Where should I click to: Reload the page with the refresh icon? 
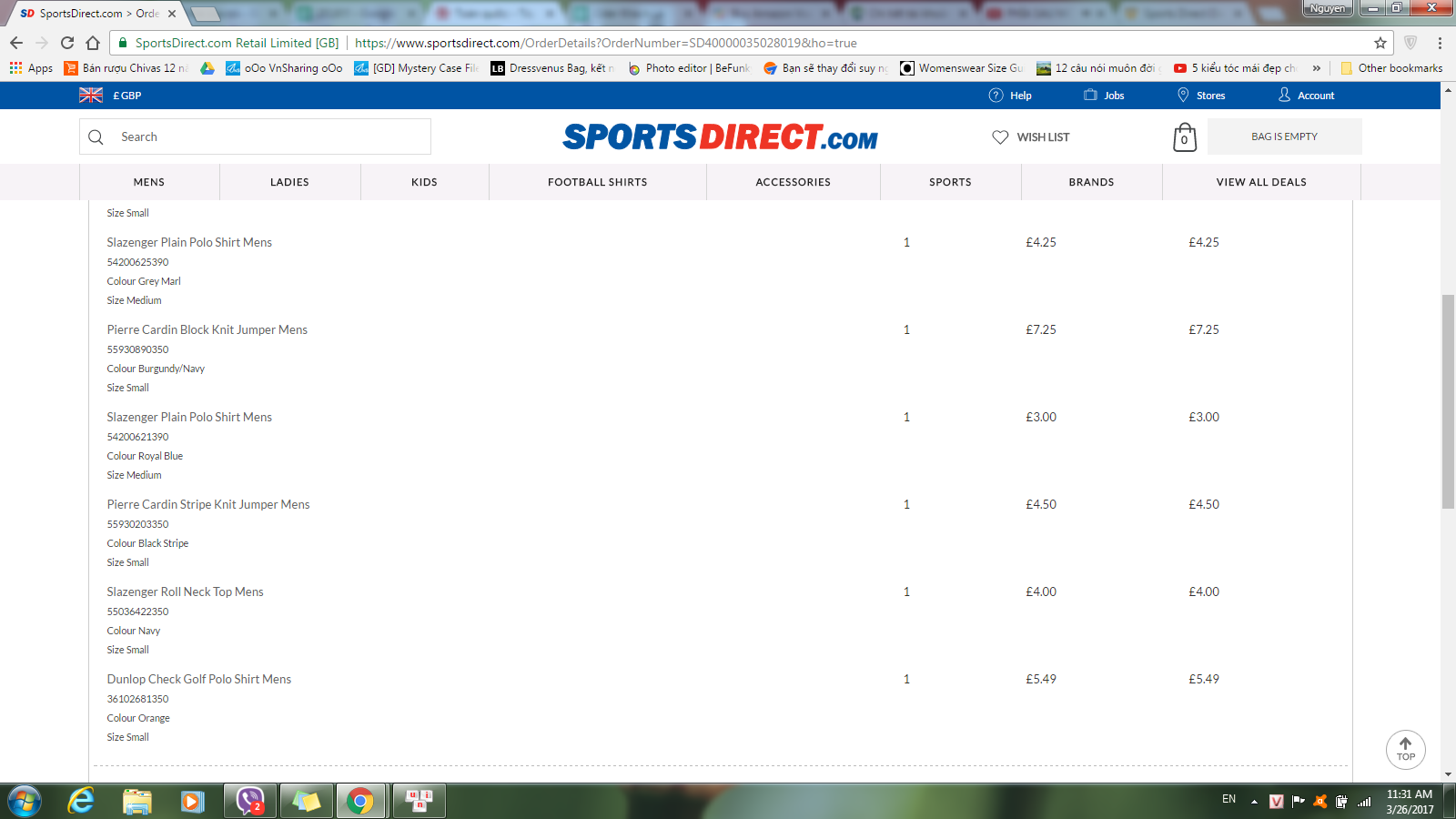[x=67, y=43]
